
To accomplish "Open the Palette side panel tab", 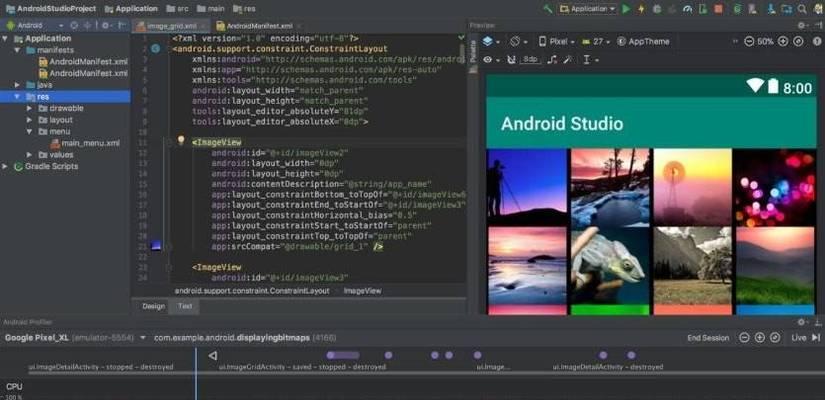I will click(x=472, y=52).
